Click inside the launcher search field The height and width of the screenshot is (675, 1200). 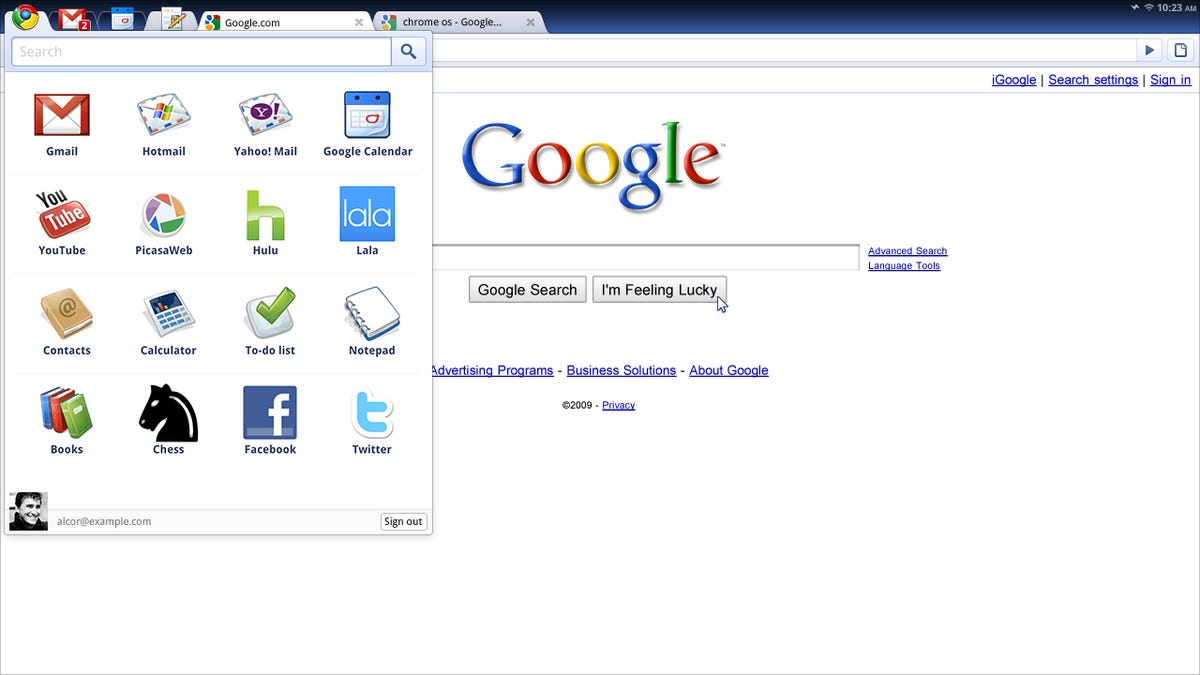coord(200,50)
